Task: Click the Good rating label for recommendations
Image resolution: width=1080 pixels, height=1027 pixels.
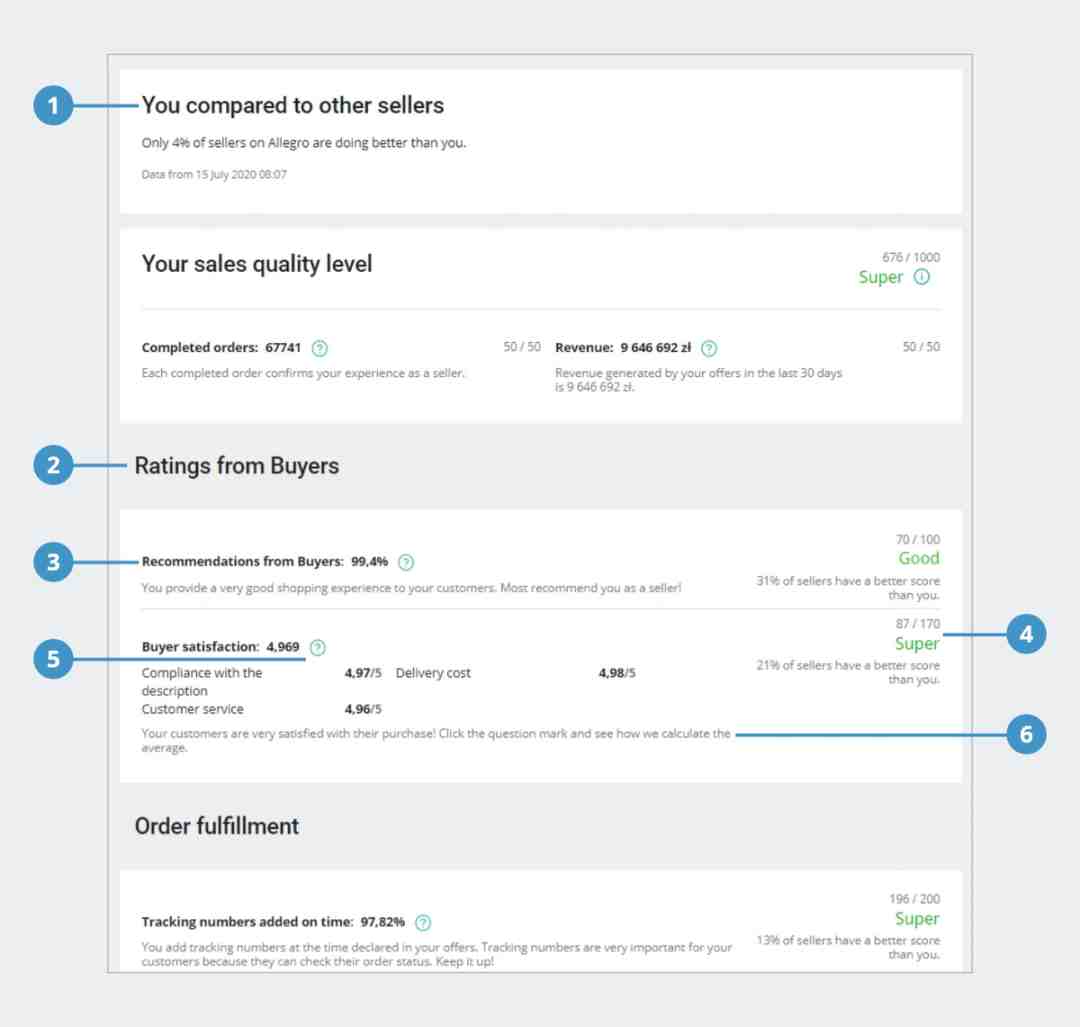Action: pos(919,558)
